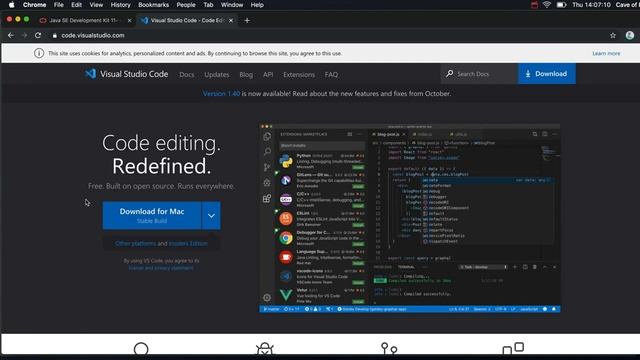Click the git branch feature icon
Image resolution: width=640 pixels, height=360 pixels.
[x=389, y=348]
